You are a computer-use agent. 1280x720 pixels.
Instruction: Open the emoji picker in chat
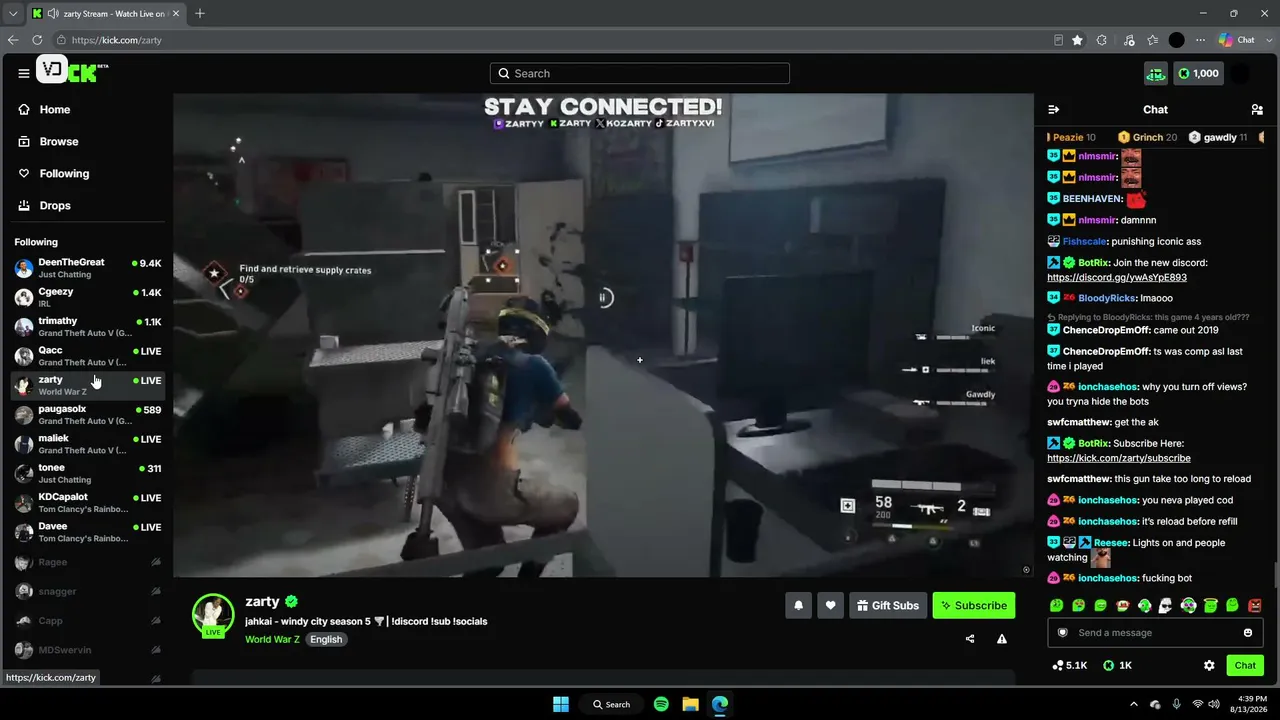click(x=1248, y=633)
